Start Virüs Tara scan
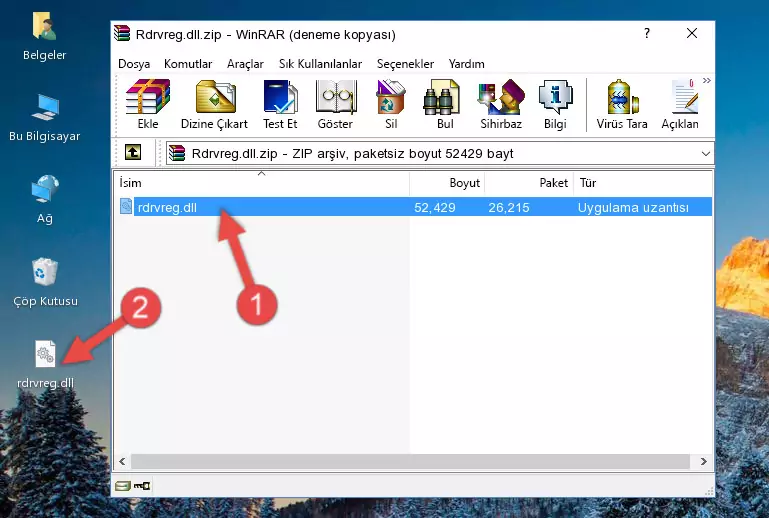The height and width of the screenshot is (518, 769). (622, 104)
